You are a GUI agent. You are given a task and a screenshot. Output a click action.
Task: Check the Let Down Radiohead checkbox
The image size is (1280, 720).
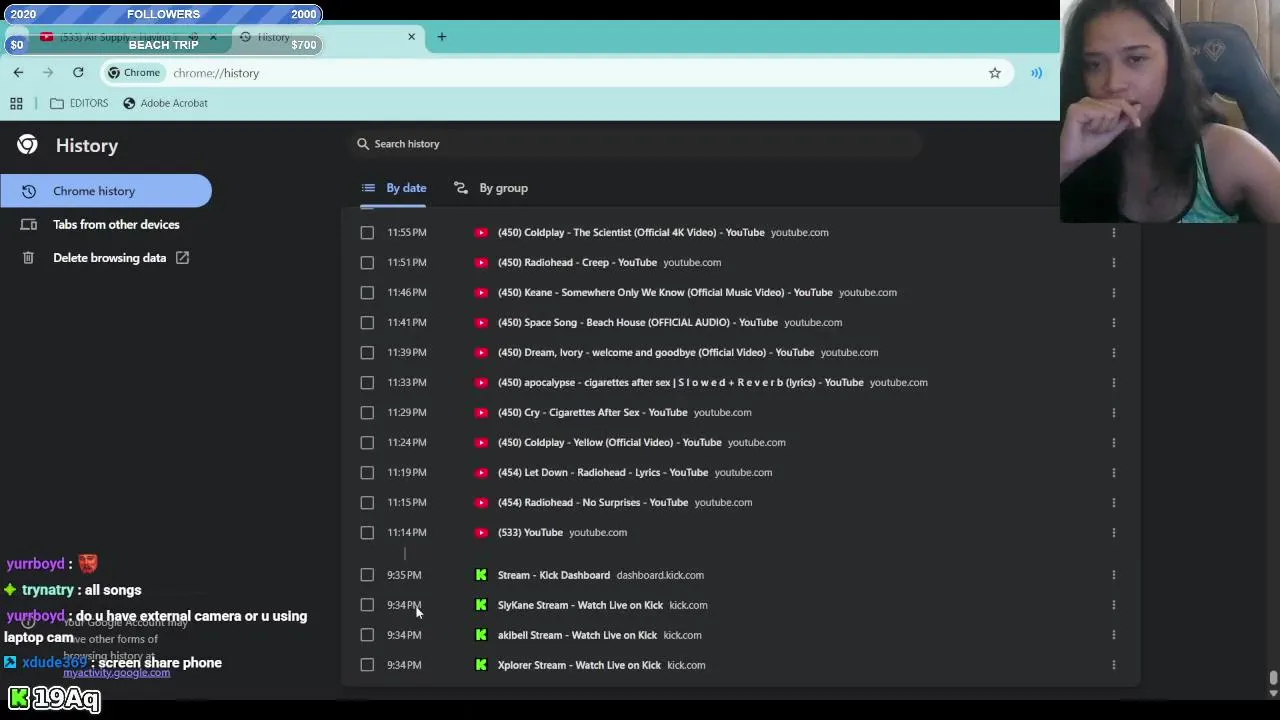tap(367, 472)
